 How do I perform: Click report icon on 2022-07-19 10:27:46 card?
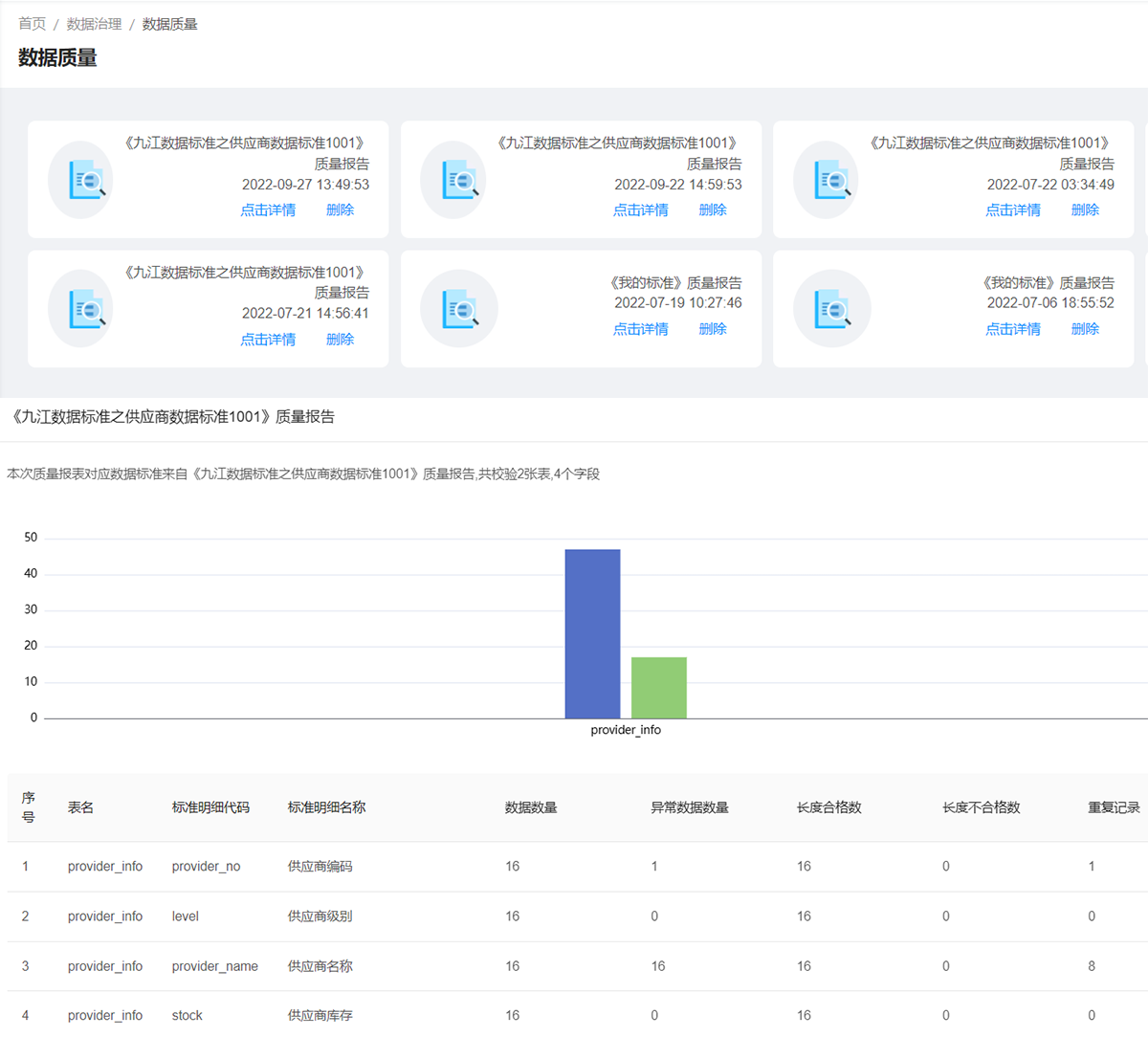[459, 309]
